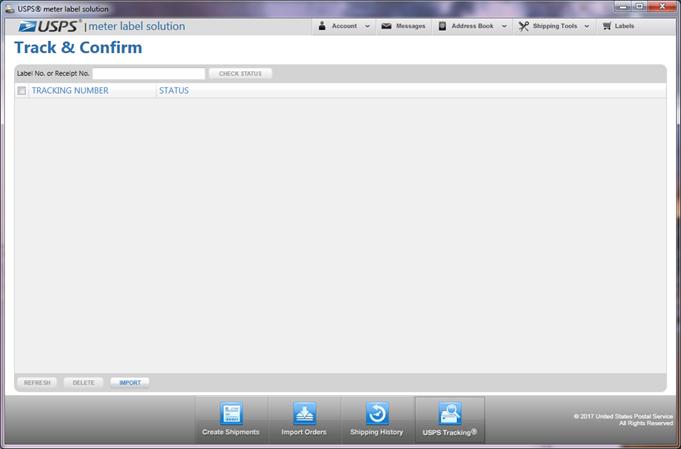Minimize the meter label solution window
The height and width of the screenshot is (449, 681).
pos(623,6)
